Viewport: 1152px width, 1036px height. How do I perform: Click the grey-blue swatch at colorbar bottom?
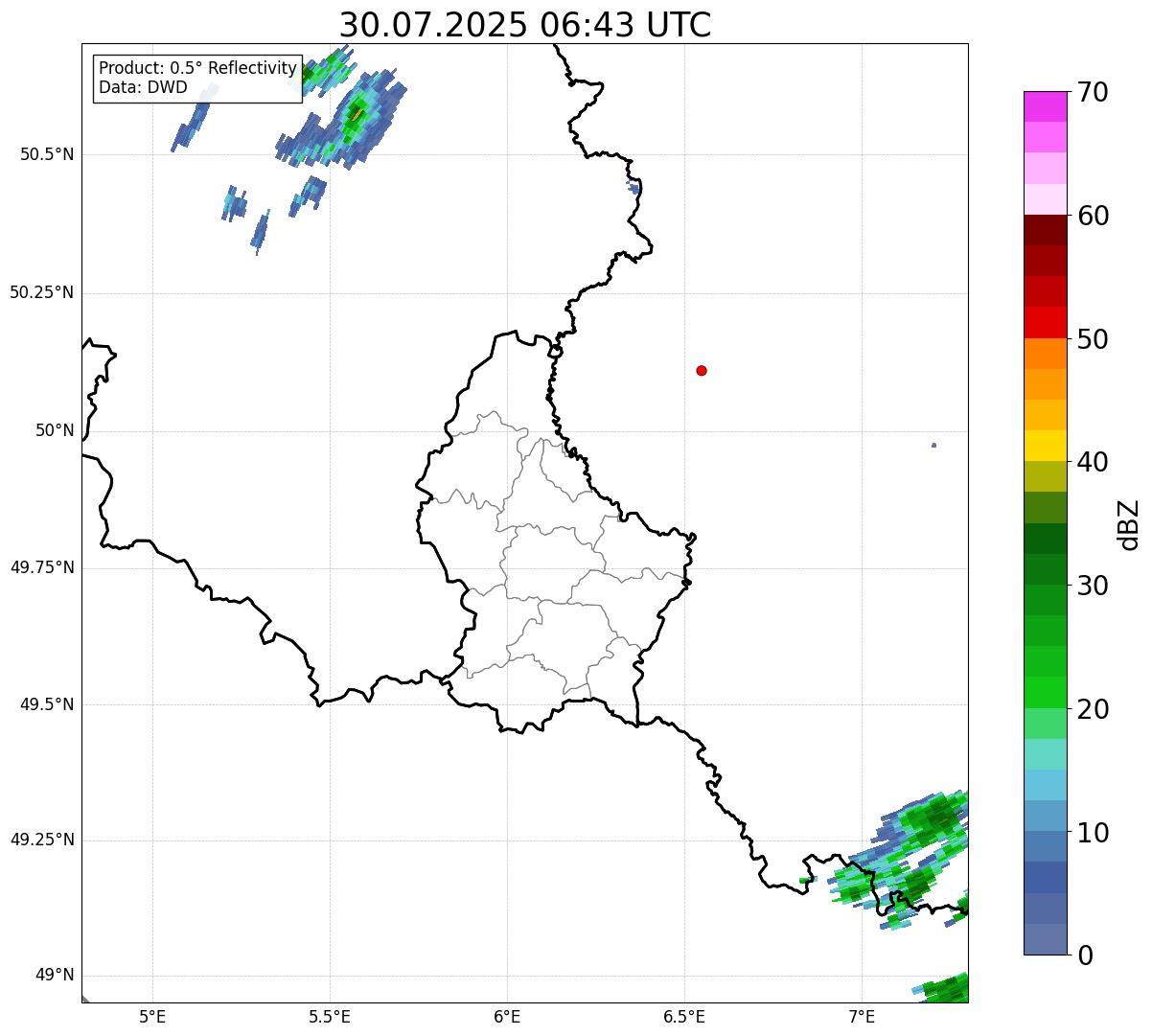pyautogui.click(x=1045, y=939)
